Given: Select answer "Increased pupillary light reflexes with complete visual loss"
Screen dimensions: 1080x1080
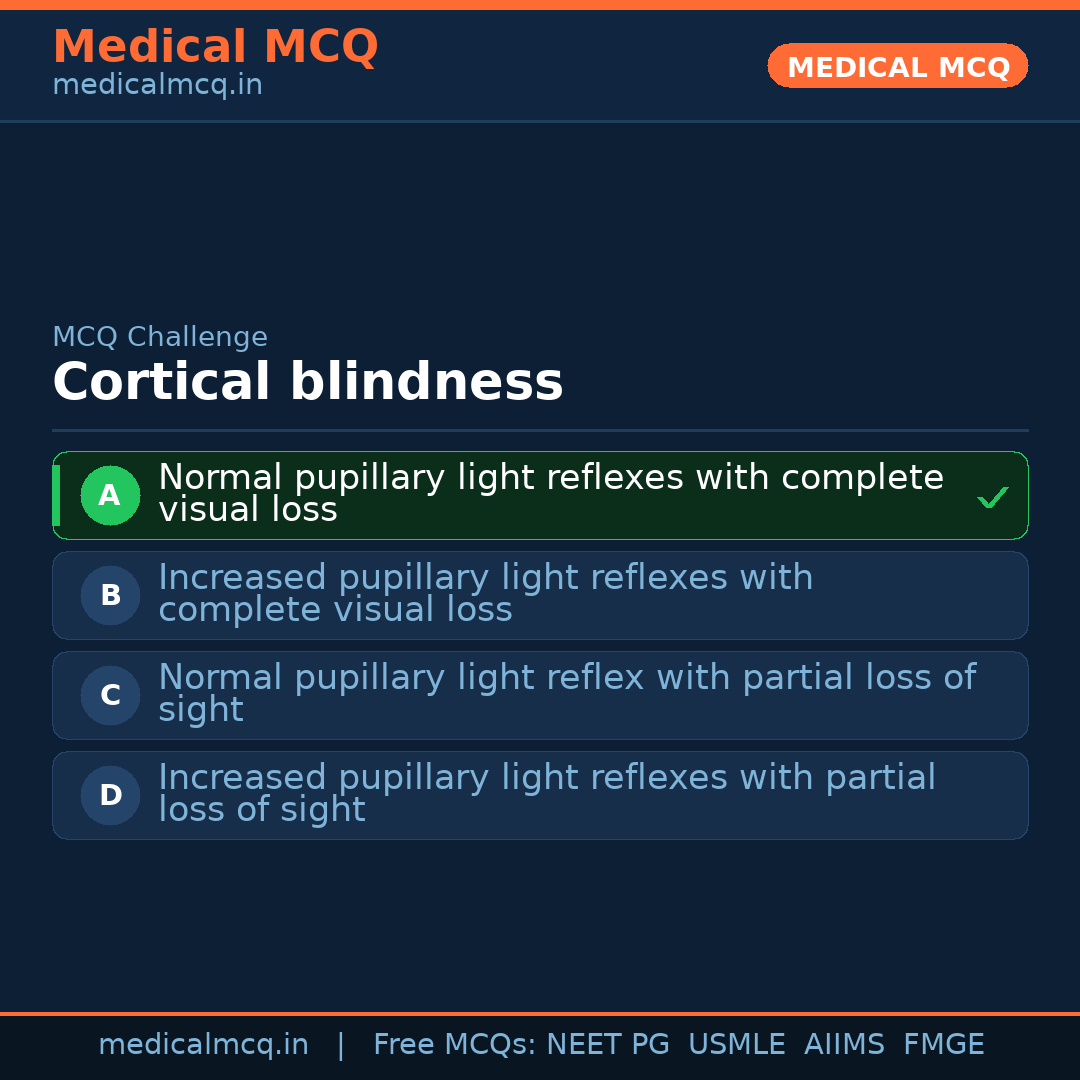Looking at the screenshot, I should pyautogui.click(x=485, y=594).
